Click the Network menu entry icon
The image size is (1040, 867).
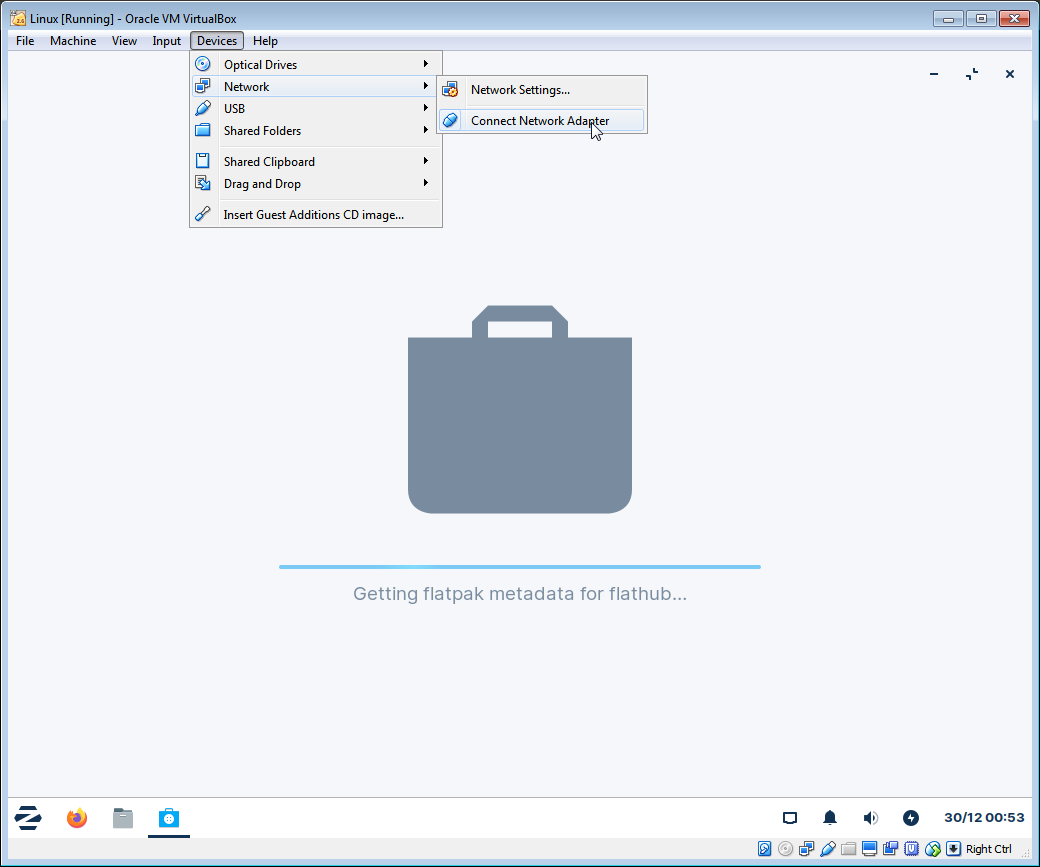pos(203,86)
